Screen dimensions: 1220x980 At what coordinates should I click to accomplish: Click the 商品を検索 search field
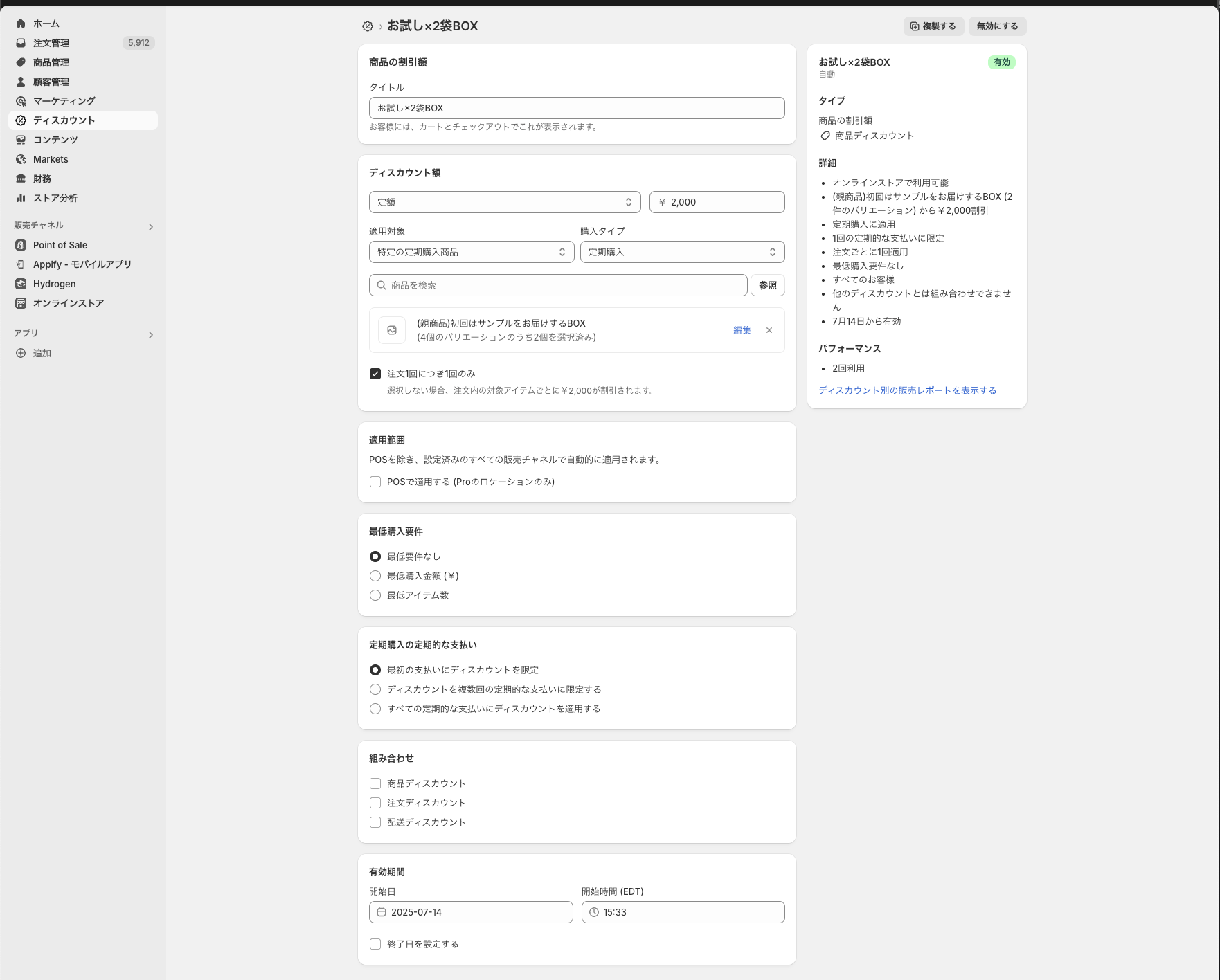point(558,285)
